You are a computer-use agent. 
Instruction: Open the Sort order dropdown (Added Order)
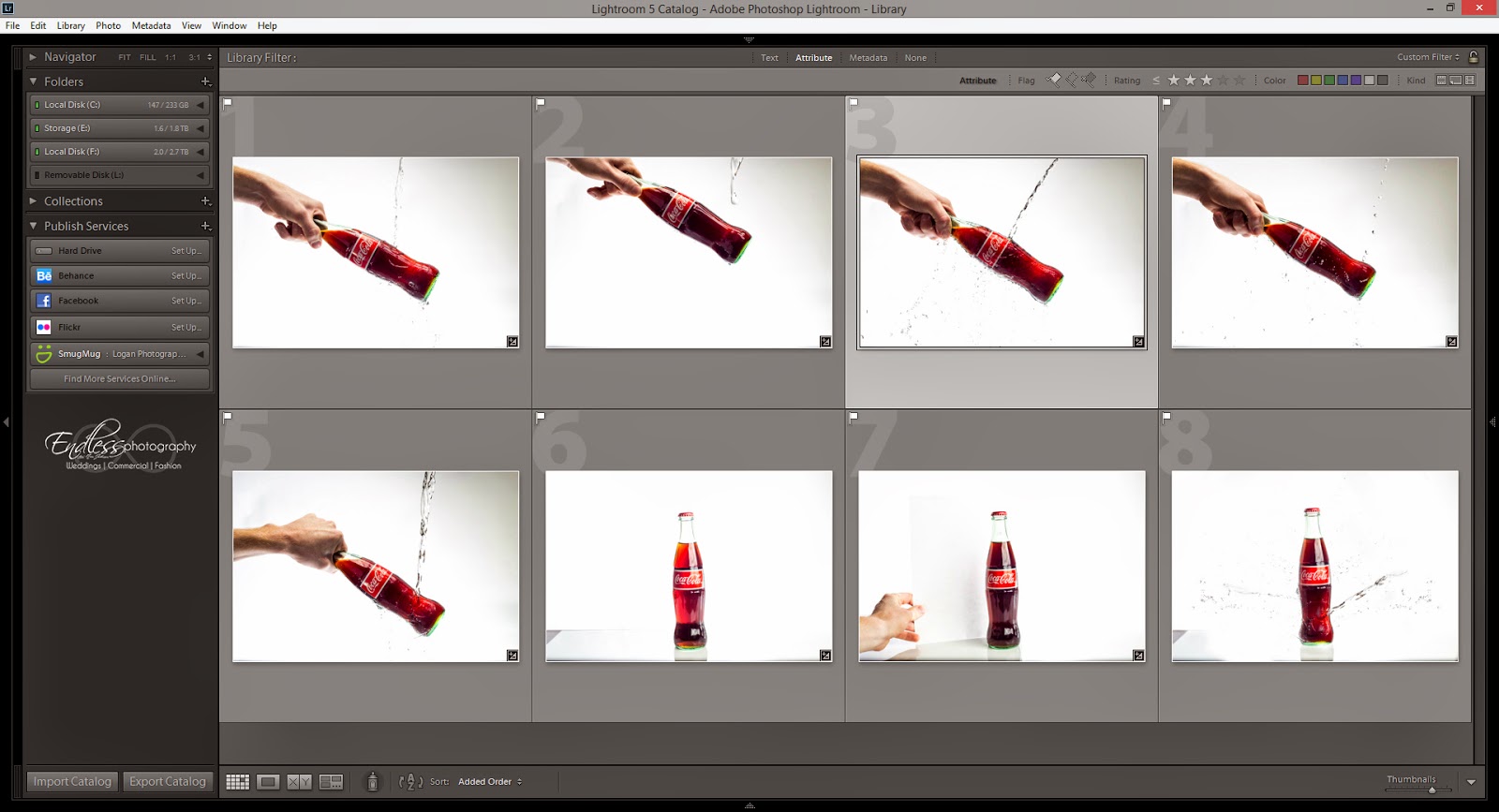pyautogui.click(x=490, y=782)
